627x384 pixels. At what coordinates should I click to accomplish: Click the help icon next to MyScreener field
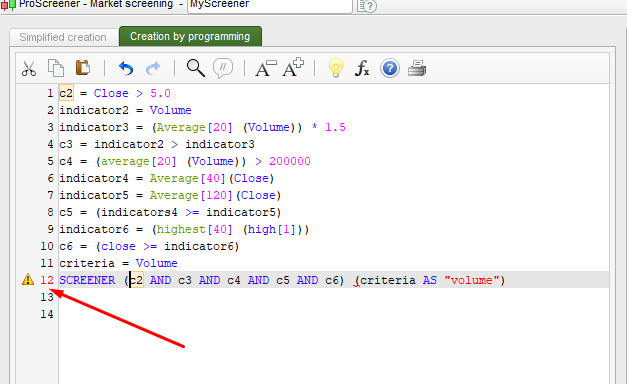tap(367, 6)
